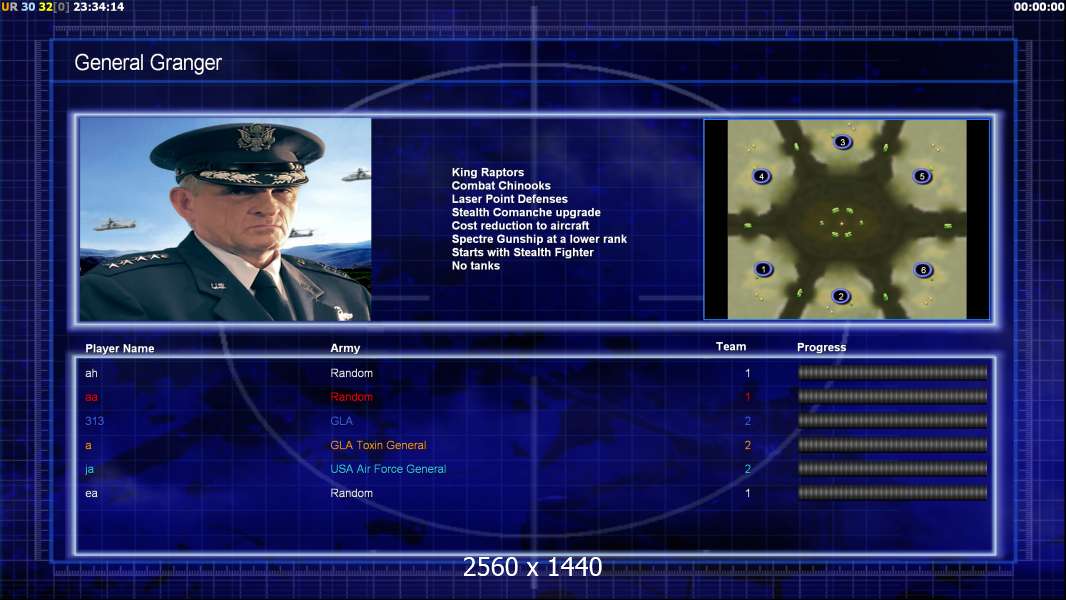Select player name 'ah'
Image resolution: width=1066 pixels, height=600 pixels.
(91, 373)
